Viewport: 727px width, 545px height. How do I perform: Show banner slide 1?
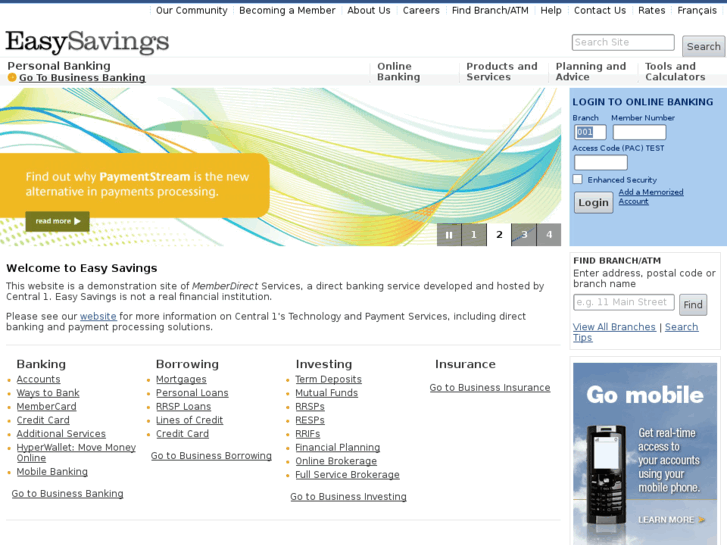[474, 235]
